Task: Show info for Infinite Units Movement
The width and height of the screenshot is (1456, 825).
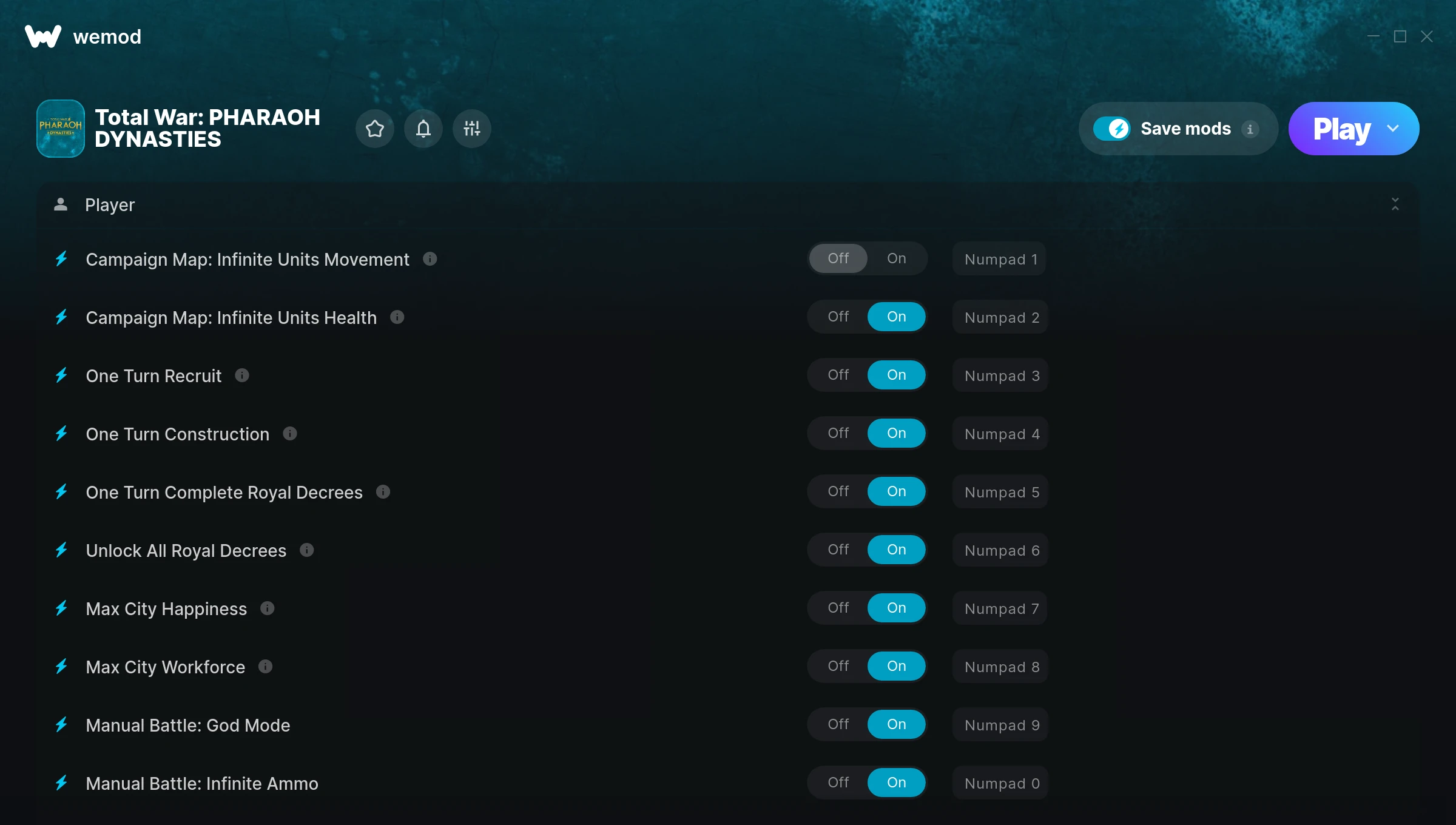Action: coord(430,259)
